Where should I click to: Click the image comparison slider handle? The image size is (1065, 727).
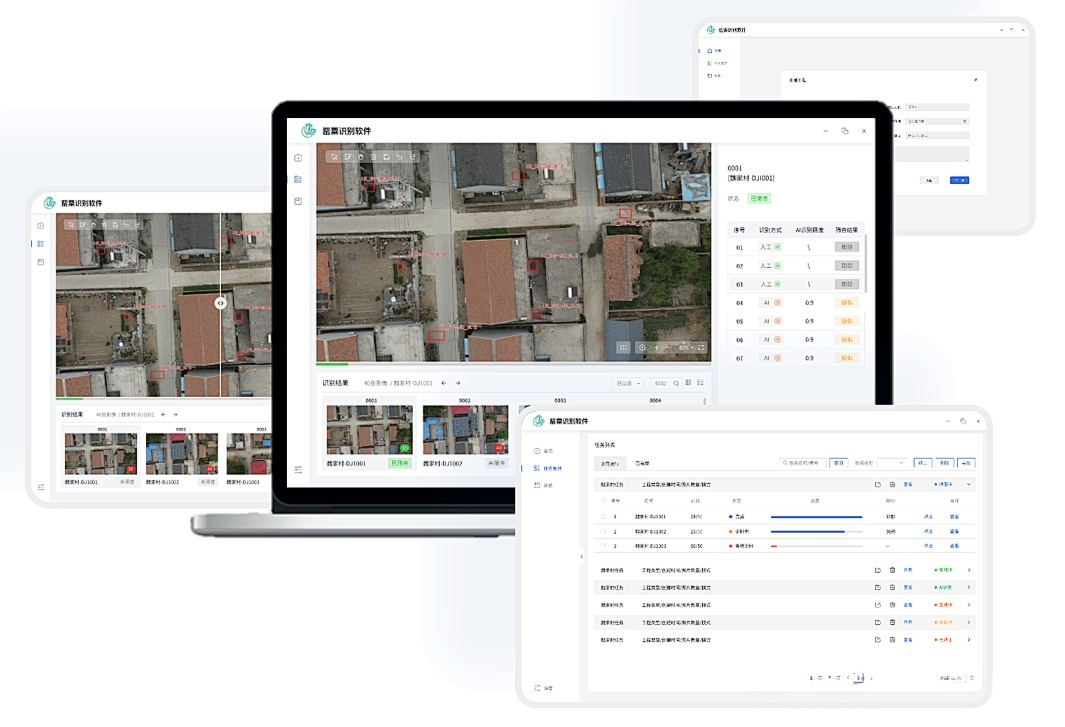[221, 303]
